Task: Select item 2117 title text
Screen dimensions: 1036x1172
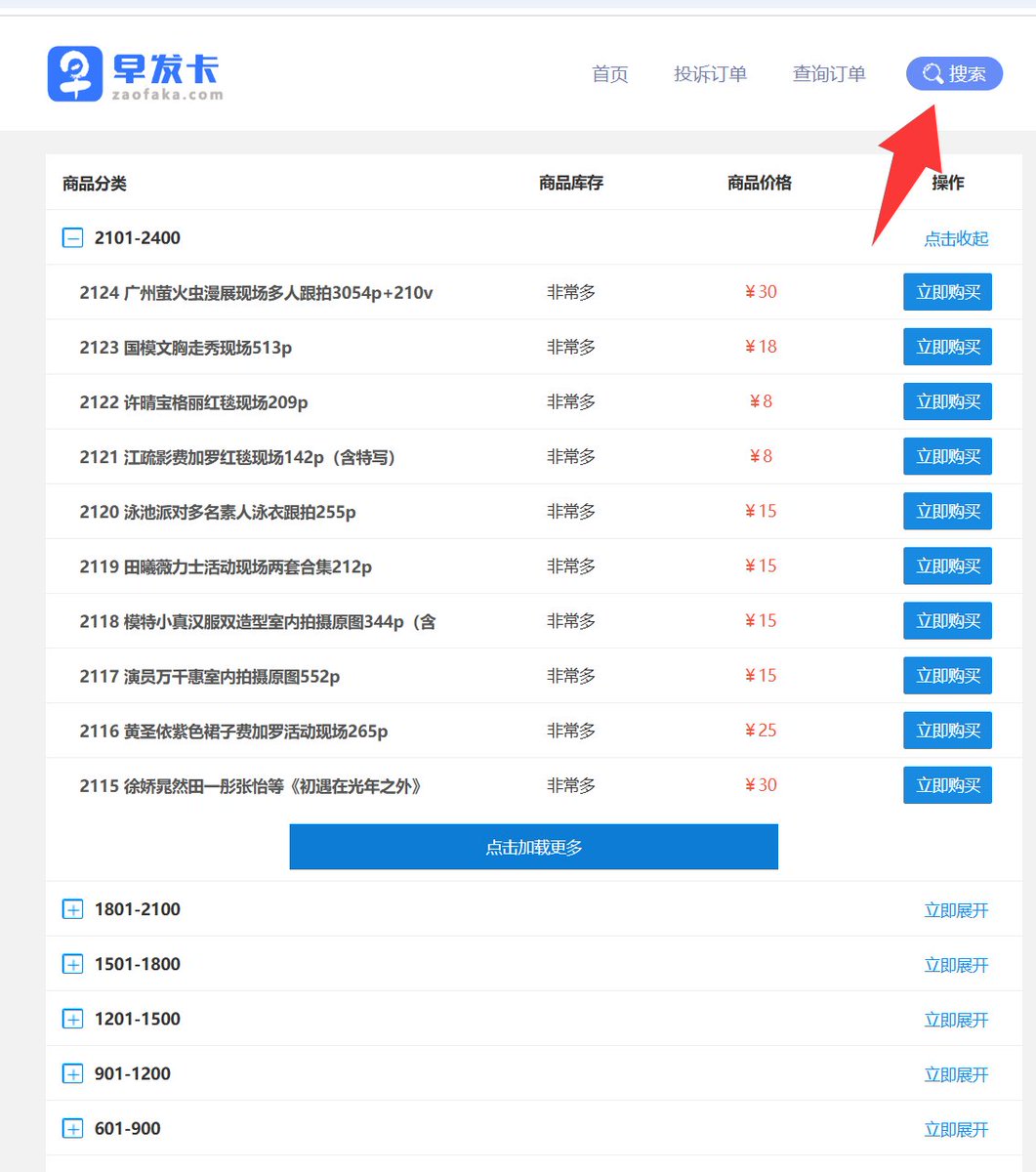Action: pyautogui.click(x=210, y=676)
